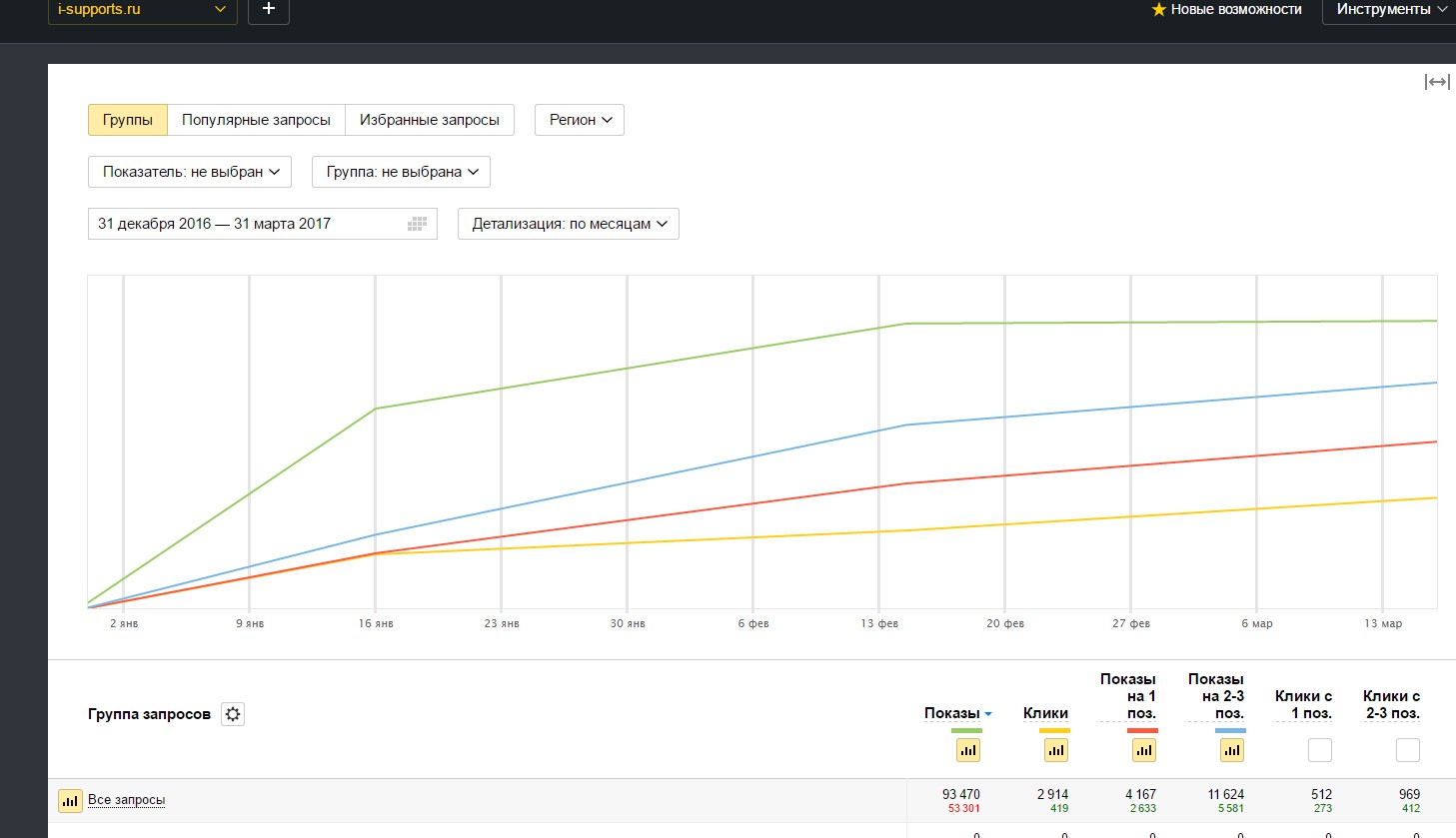Open calendar icon in date field
The width and height of the screenshot is (1456, 838).
click(x=418, y=224)
